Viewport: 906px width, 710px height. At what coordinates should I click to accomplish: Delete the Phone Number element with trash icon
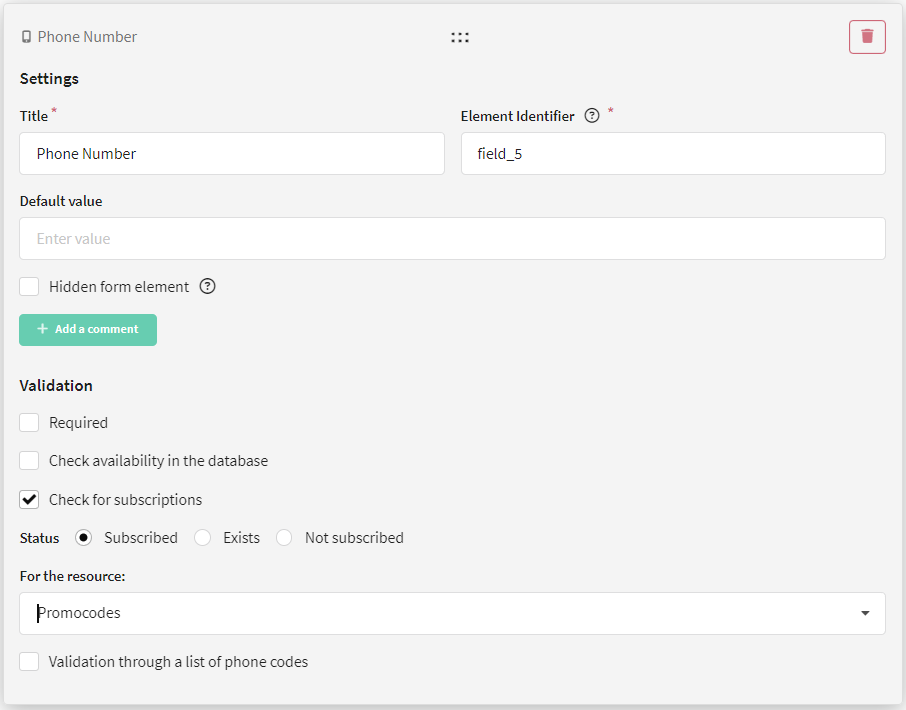pos(867,37)
